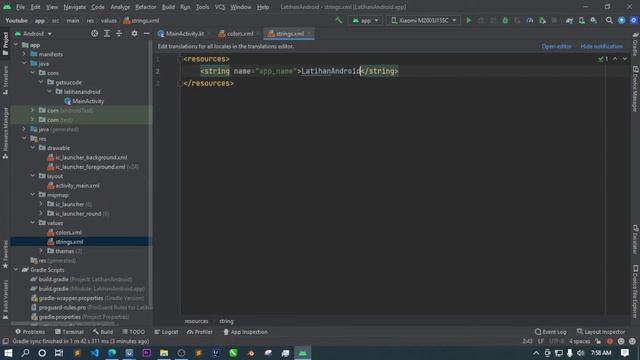The image size is (640, 360).
Task: Click the Make Project hammer icon
Action: 338,20
